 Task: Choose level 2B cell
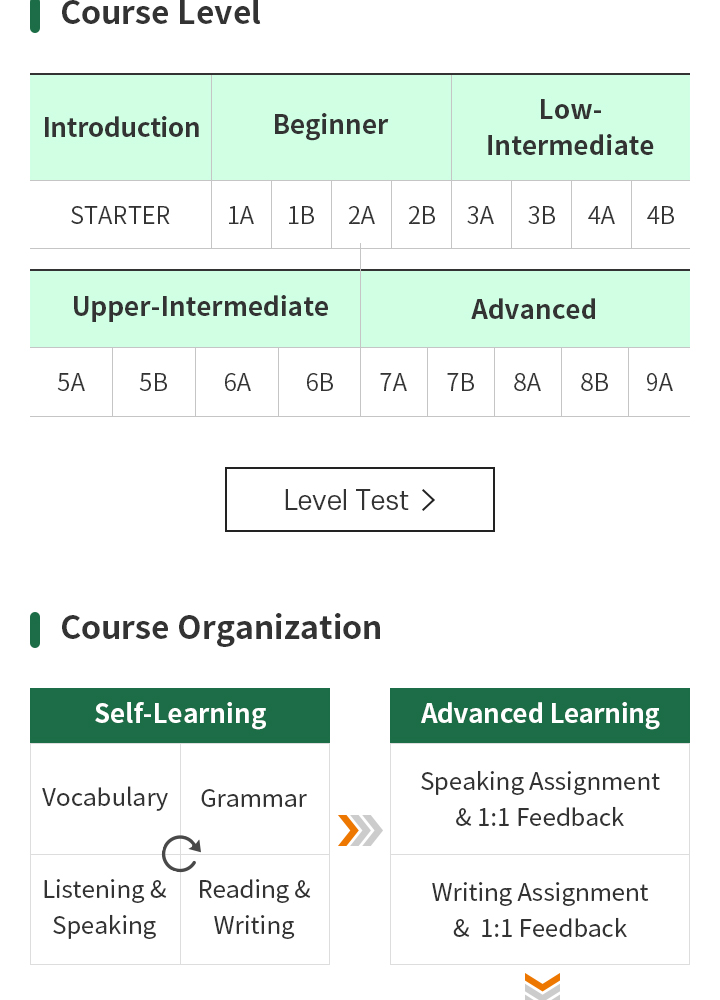422,215
